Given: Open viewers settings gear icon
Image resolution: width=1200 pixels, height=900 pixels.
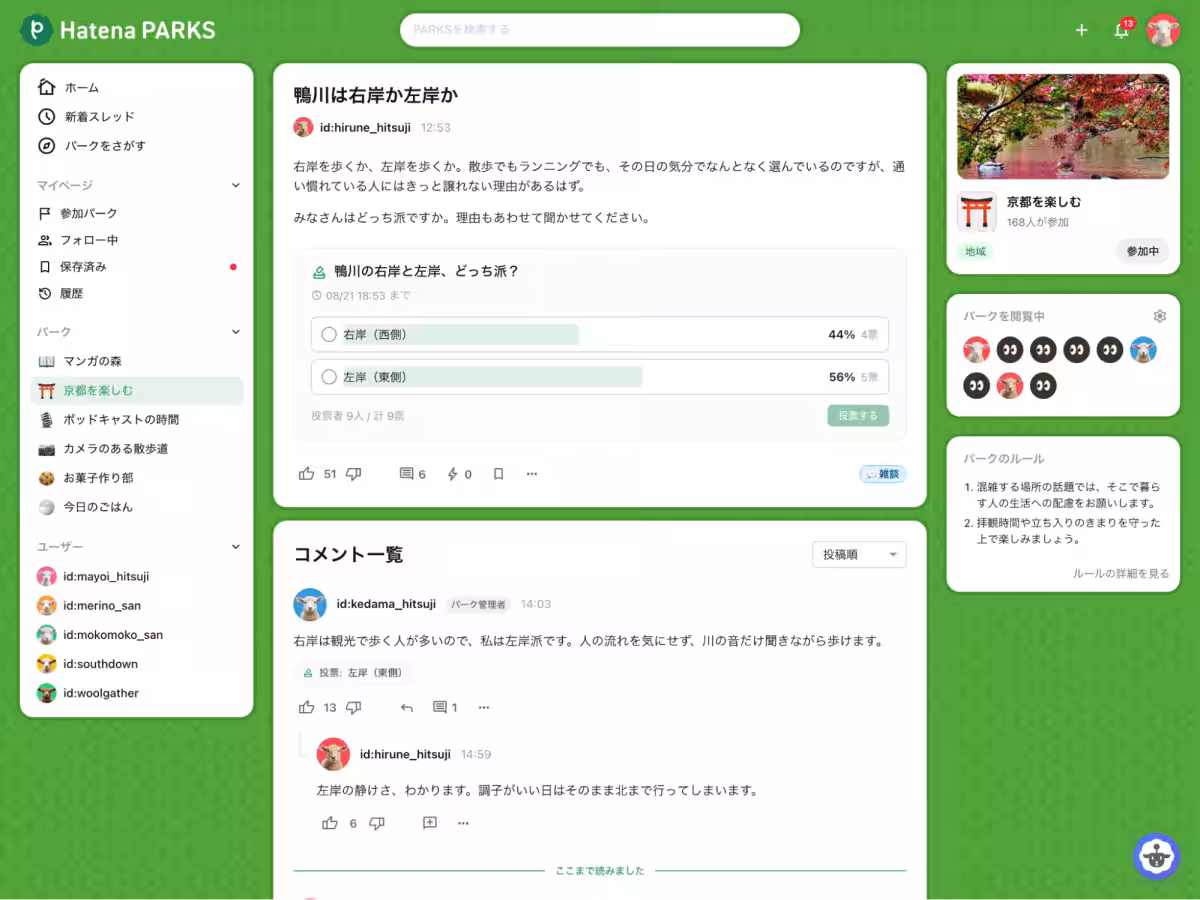Looking at the screenshot, I should (1160, 316).
